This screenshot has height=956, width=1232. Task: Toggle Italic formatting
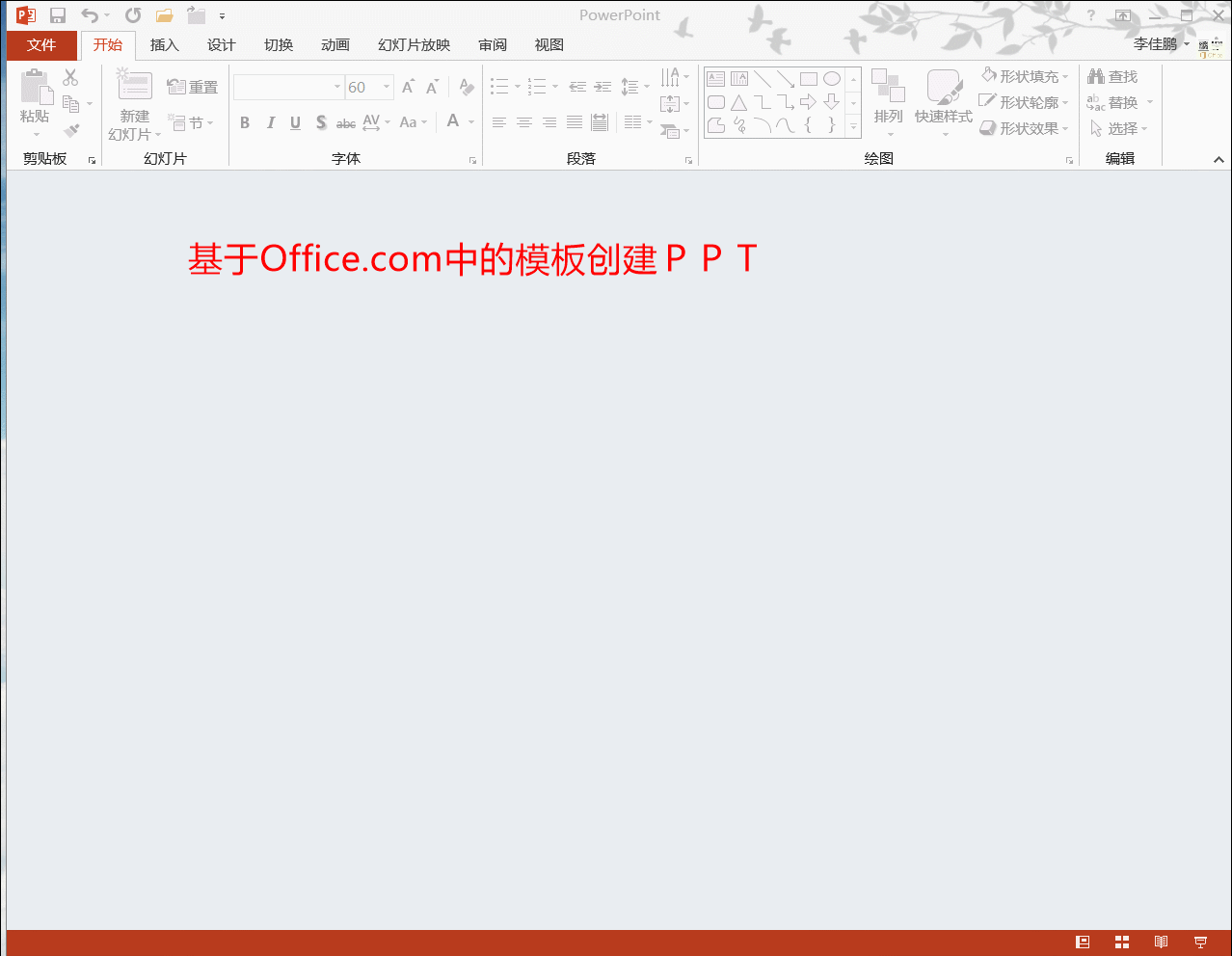(x=270, y=122)
